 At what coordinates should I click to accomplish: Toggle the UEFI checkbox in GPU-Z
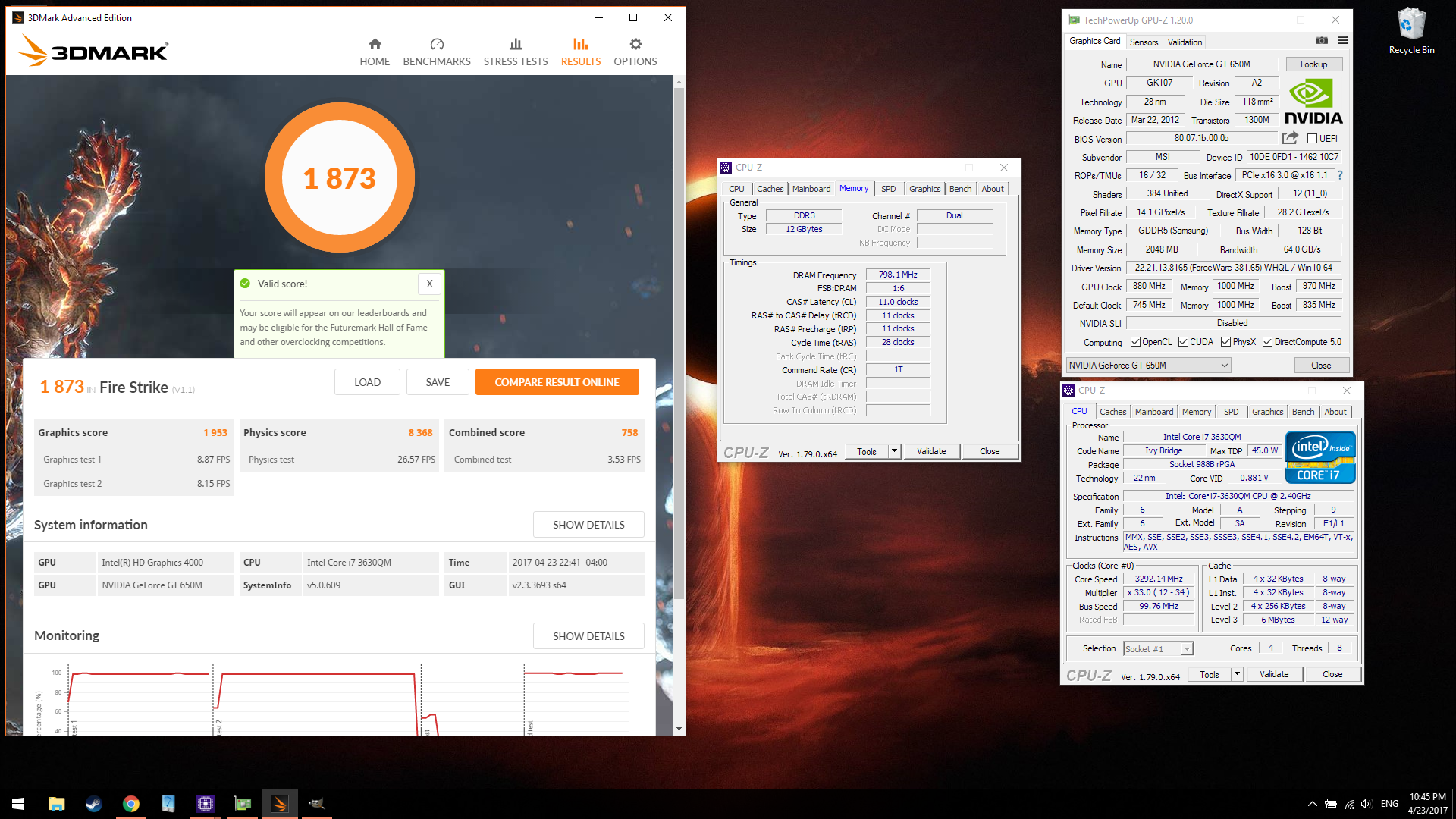point(1312,139)
